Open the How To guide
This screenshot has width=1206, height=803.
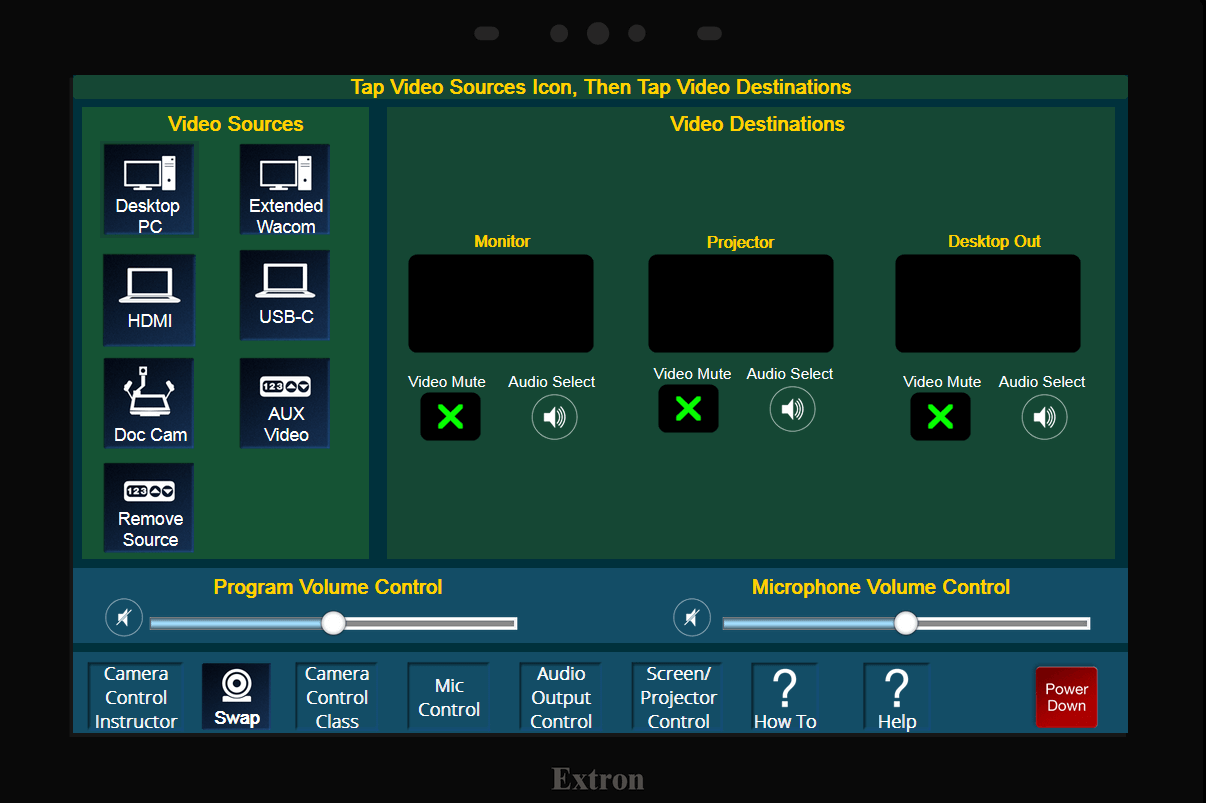pos(785,697)
